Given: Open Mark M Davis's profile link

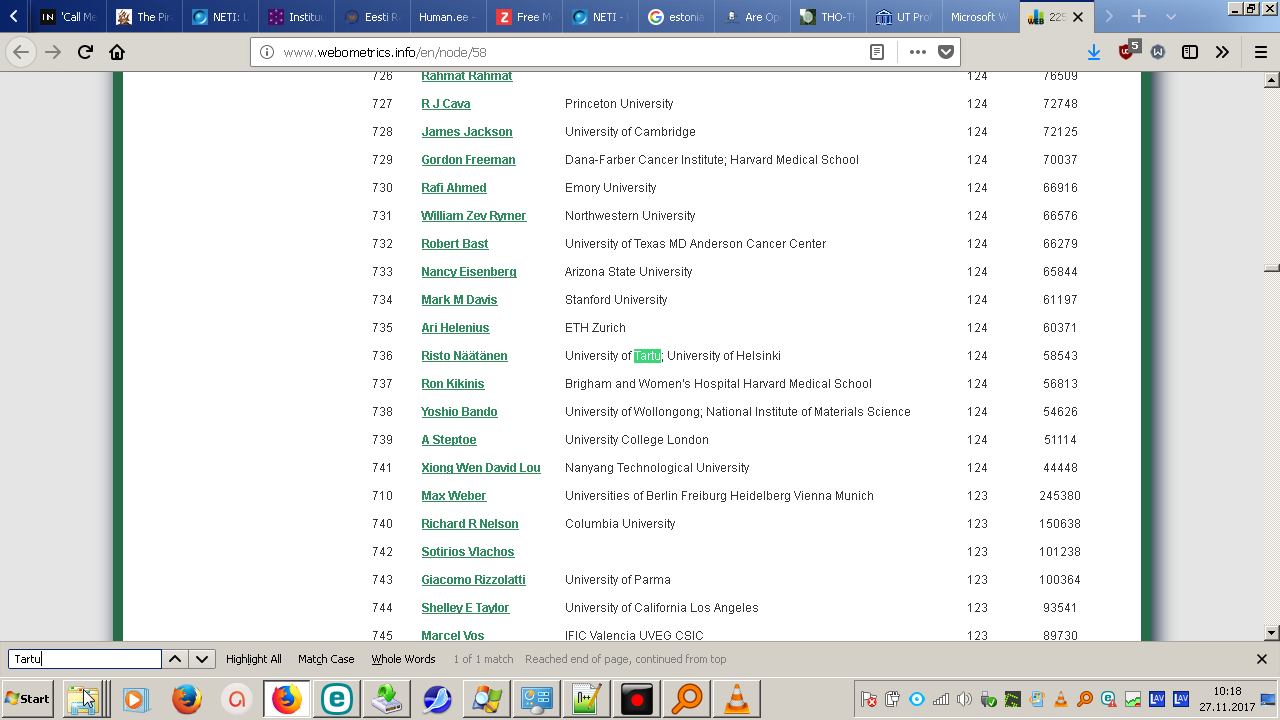Looking at the screenshot, I should pyautogui.click(x=459, y=300).
